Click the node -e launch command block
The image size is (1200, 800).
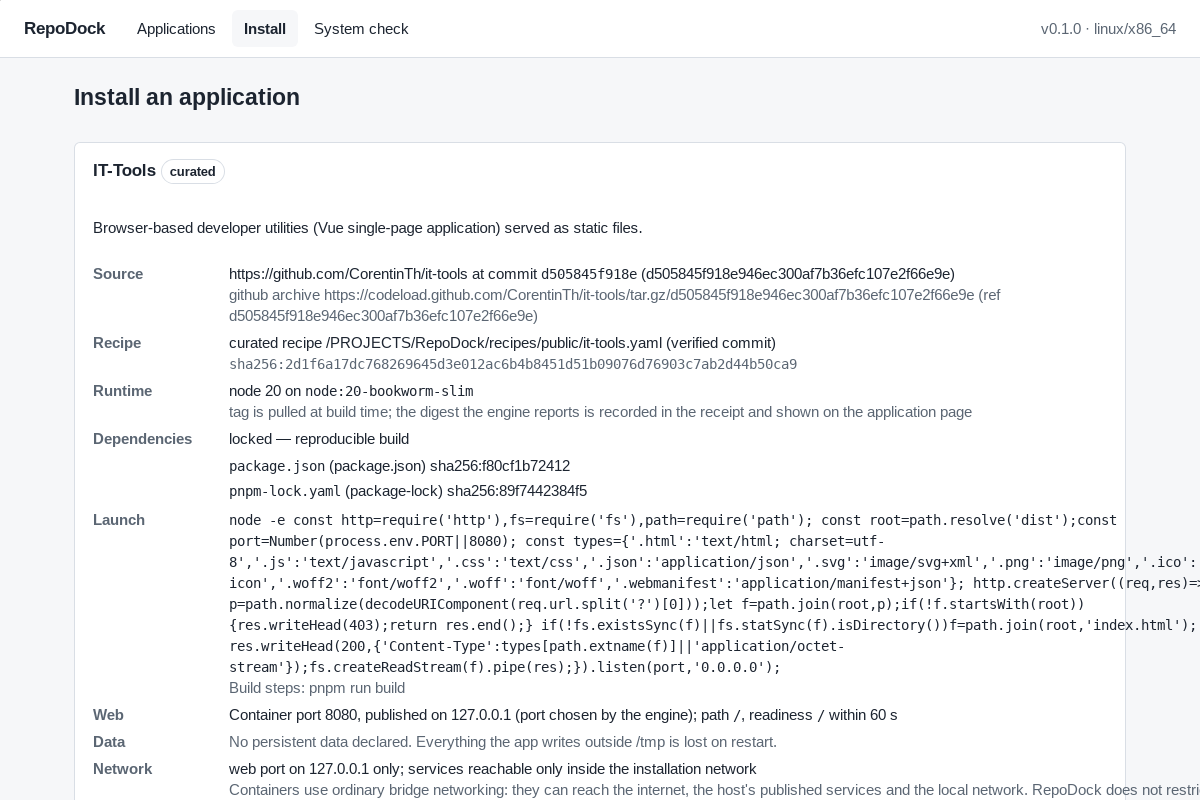point(714,593)
